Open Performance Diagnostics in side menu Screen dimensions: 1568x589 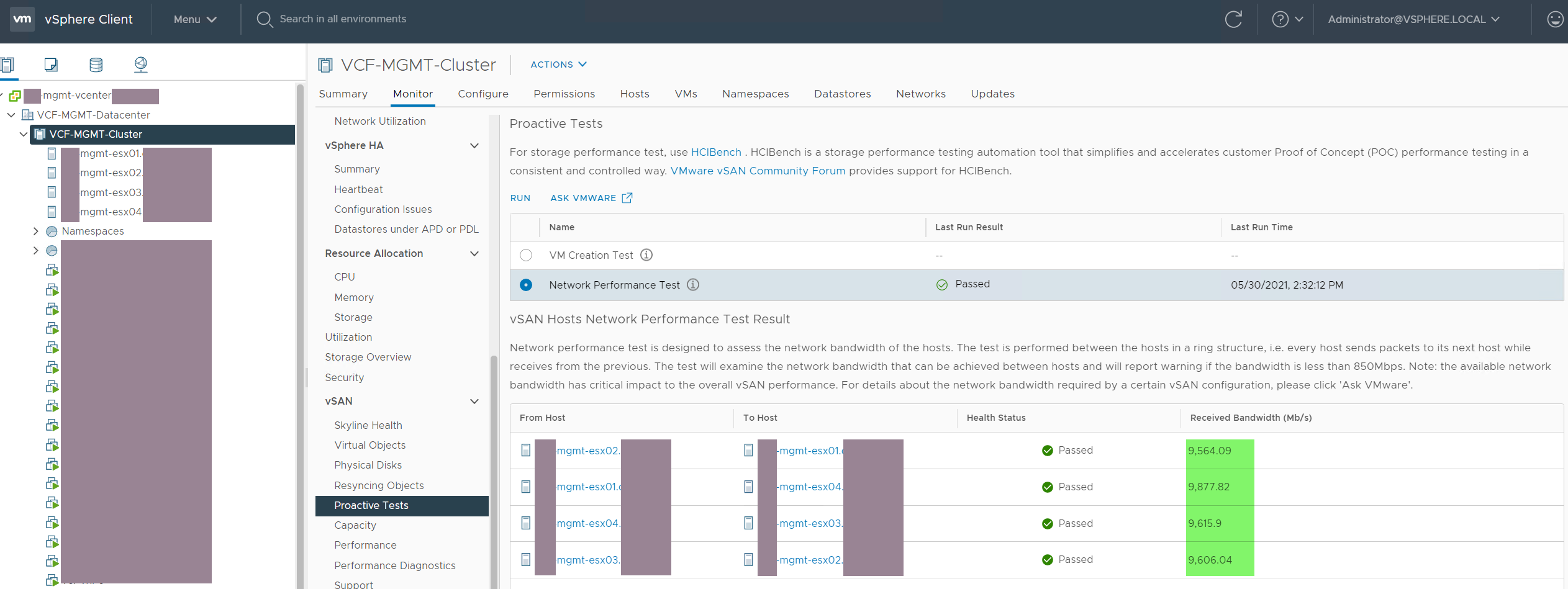coord(395,565)
